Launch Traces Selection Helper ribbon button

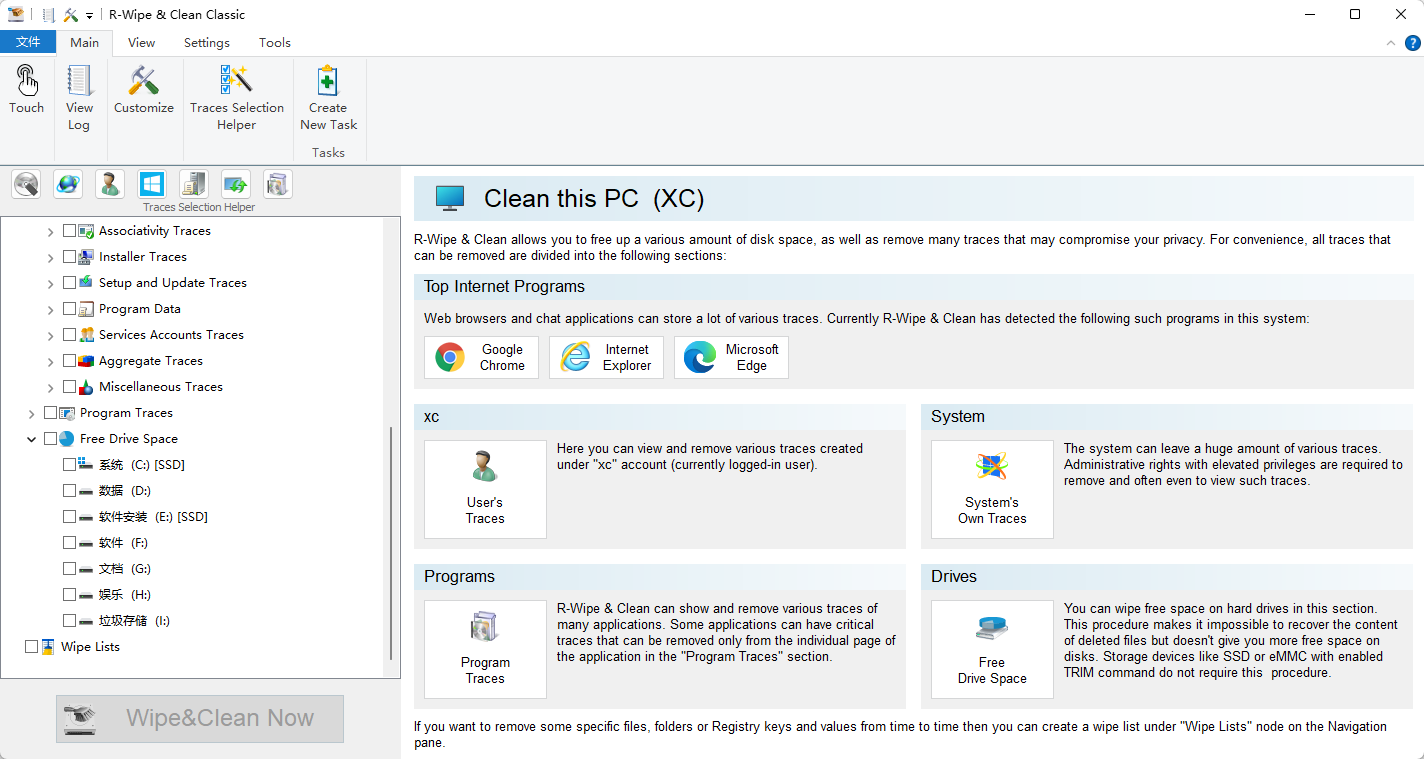[237, 98]
